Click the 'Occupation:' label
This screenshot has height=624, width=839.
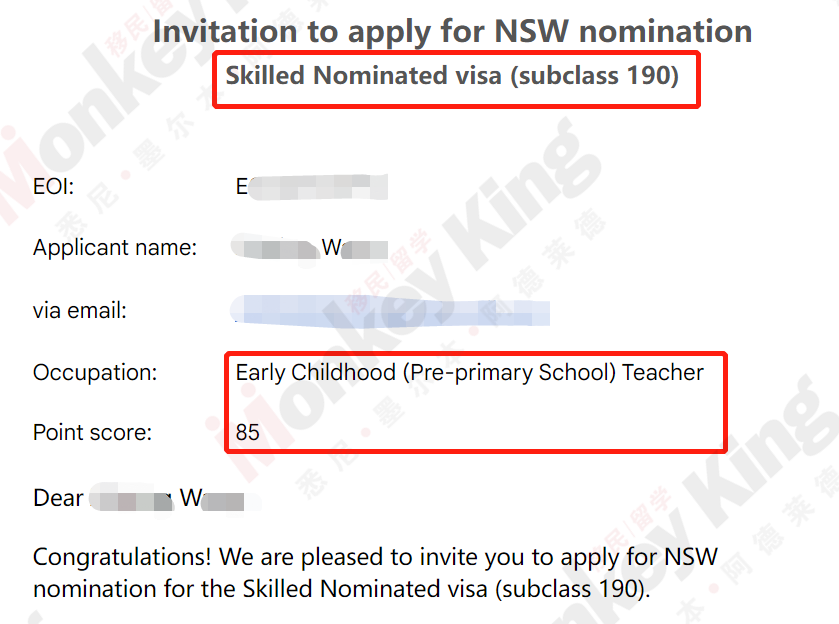click(x=95, y=372)
